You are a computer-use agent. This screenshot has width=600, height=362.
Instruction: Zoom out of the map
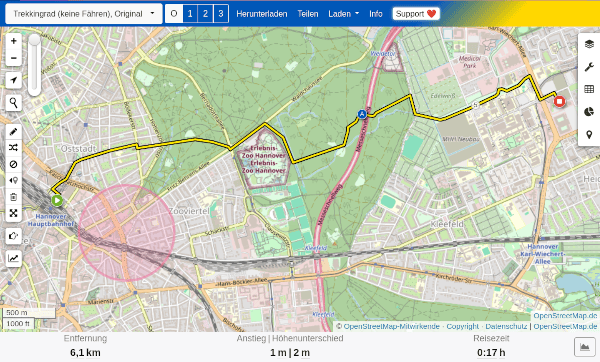tap(13, 58)
